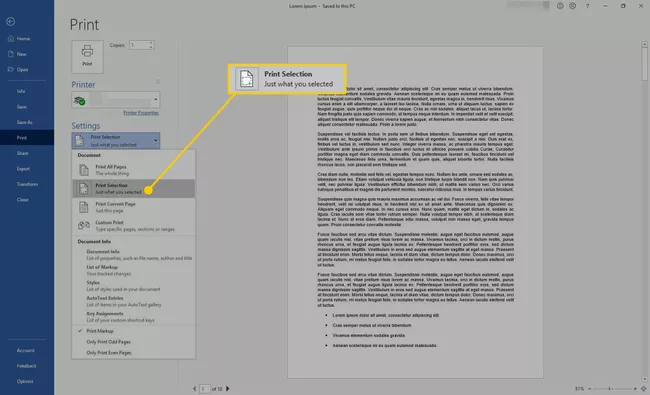Click the document page preview
The image size is (650, 395).
point(415,212)
